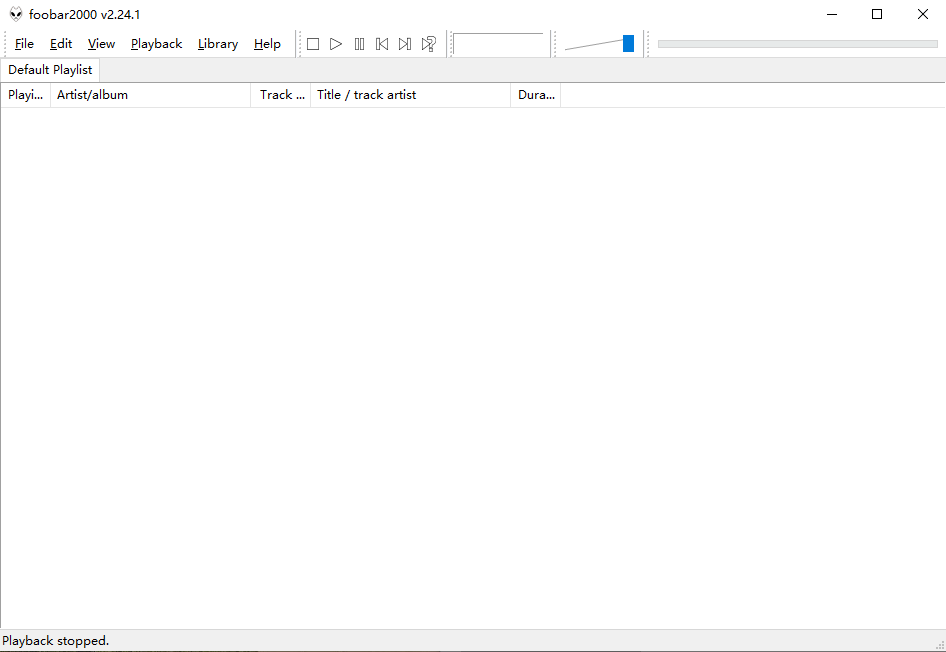Click the playback seek bar

(x=797, y=44)
